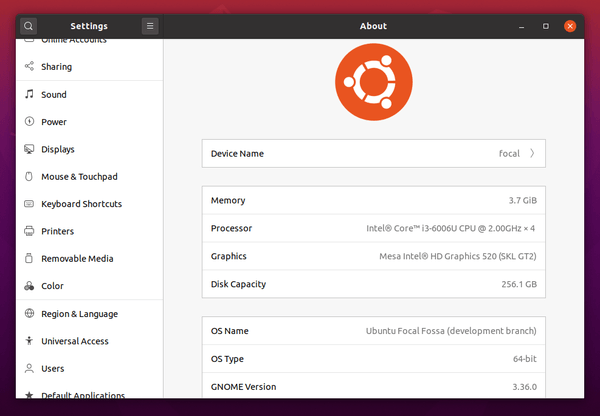The image size is (600, 416).
Task: Click the Processor value Intel Core i3-6006U
Action: pos(450,228)
